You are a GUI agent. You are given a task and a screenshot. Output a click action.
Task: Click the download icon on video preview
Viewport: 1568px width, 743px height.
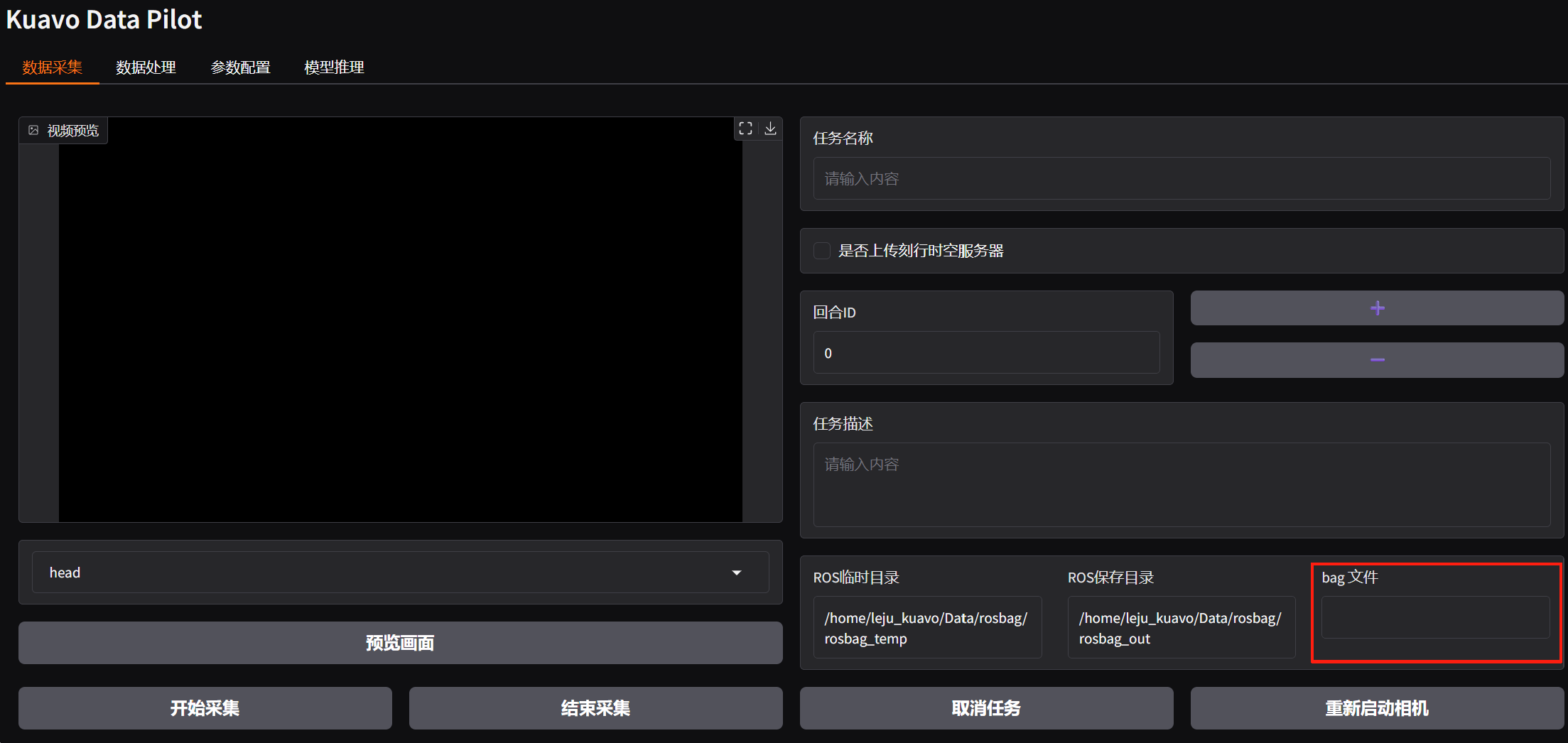[770, 129]
